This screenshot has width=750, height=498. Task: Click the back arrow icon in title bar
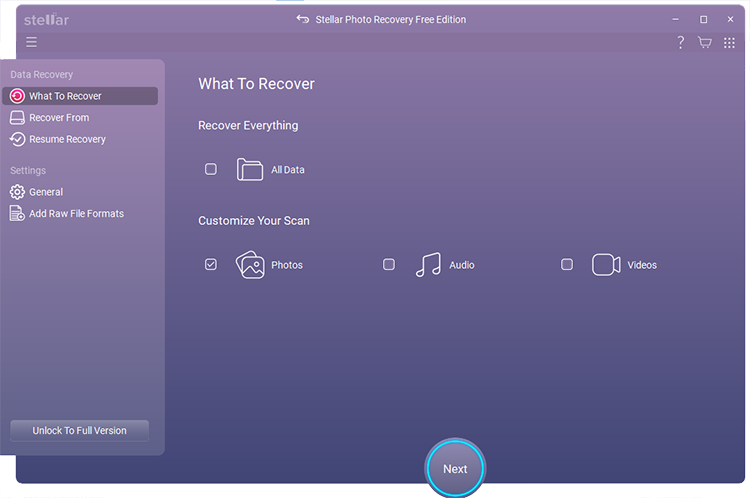click(x=302, y=19)
